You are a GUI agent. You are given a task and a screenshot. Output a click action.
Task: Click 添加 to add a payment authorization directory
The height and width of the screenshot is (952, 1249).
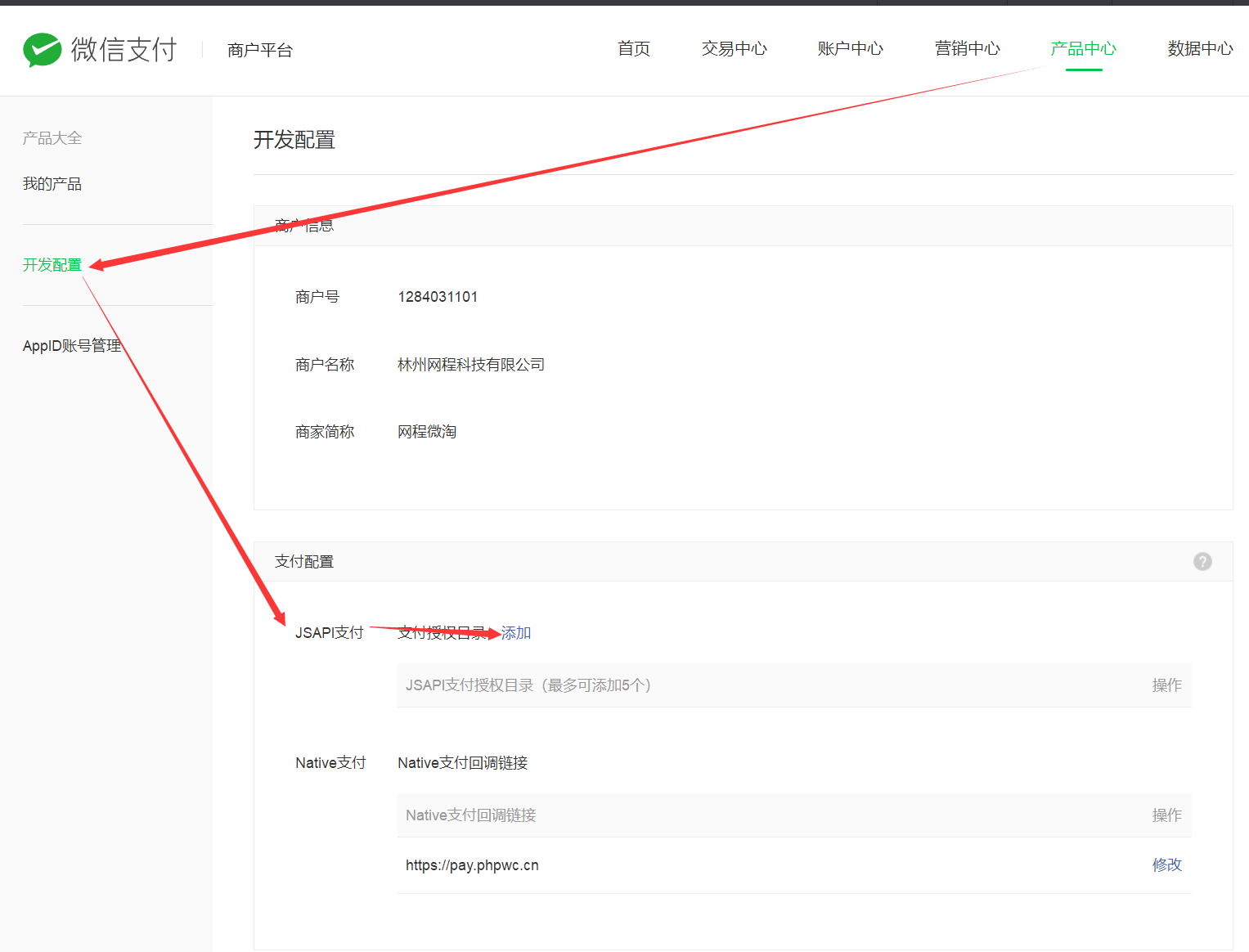[516, 631]
